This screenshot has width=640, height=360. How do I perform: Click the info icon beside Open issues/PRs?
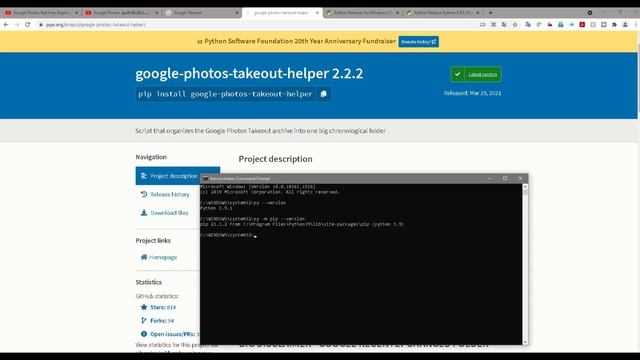point(144,334)
